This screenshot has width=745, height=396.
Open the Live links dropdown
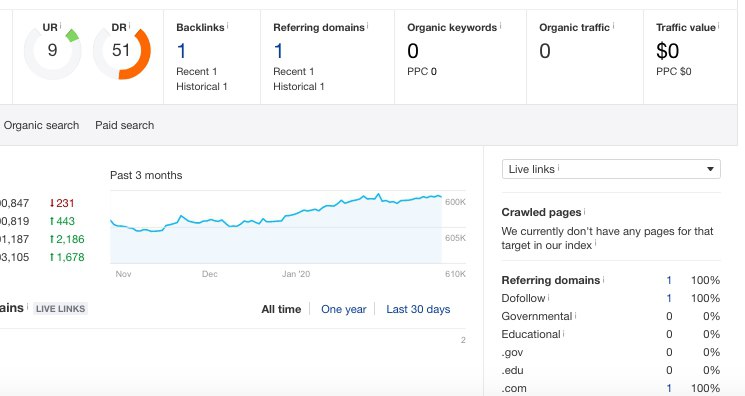tap(611, 169)
